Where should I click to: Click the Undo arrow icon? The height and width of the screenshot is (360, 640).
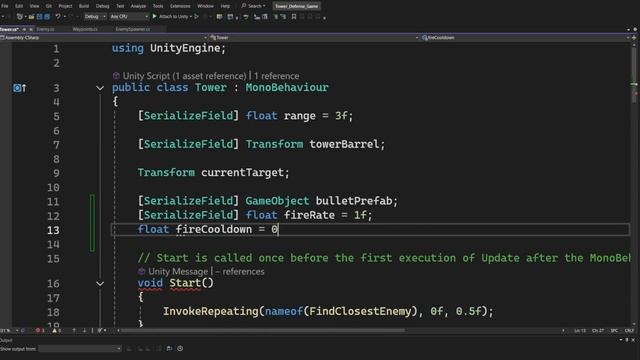(58, 17)
